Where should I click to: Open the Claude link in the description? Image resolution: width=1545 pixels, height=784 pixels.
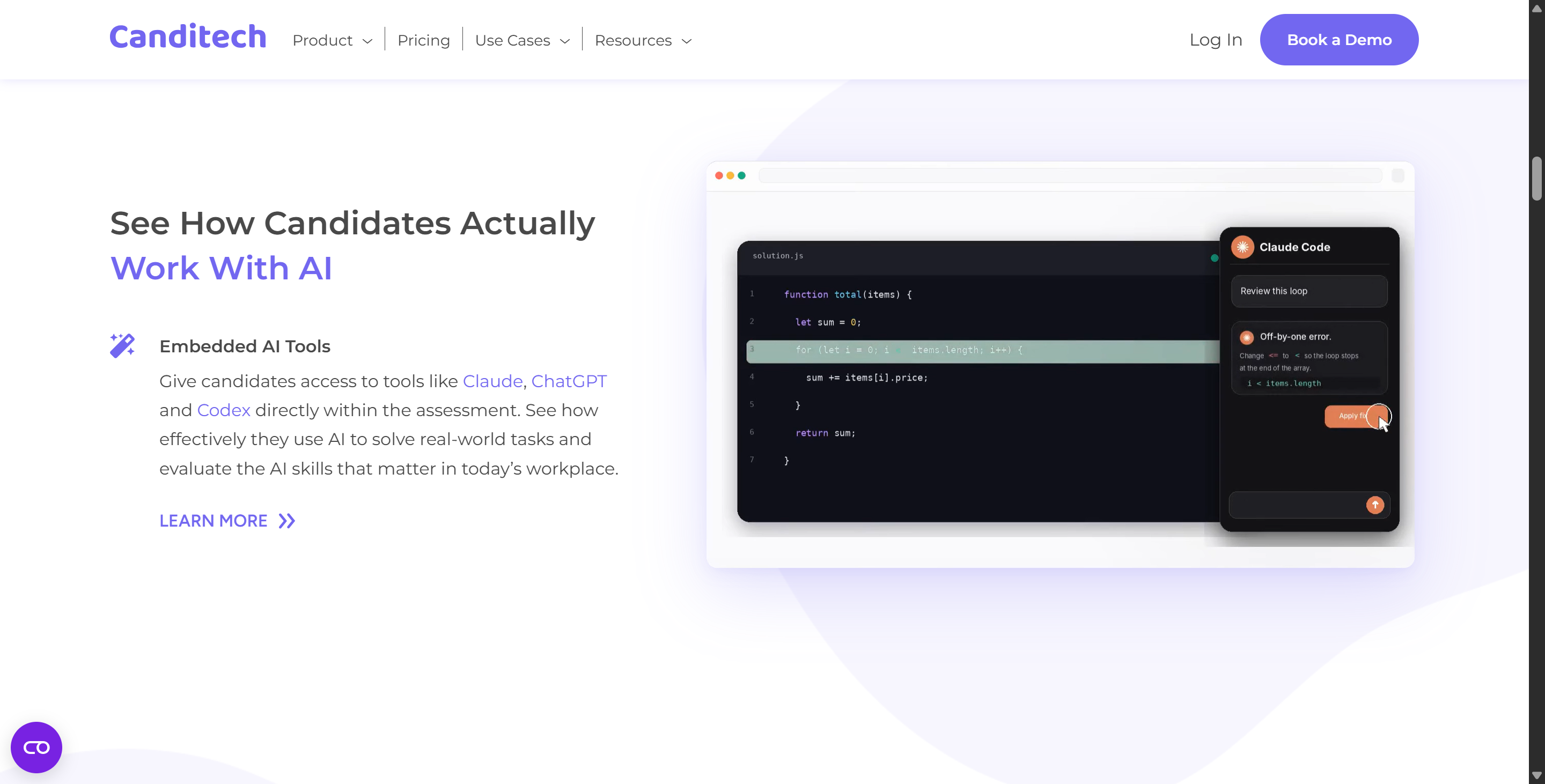492,381
